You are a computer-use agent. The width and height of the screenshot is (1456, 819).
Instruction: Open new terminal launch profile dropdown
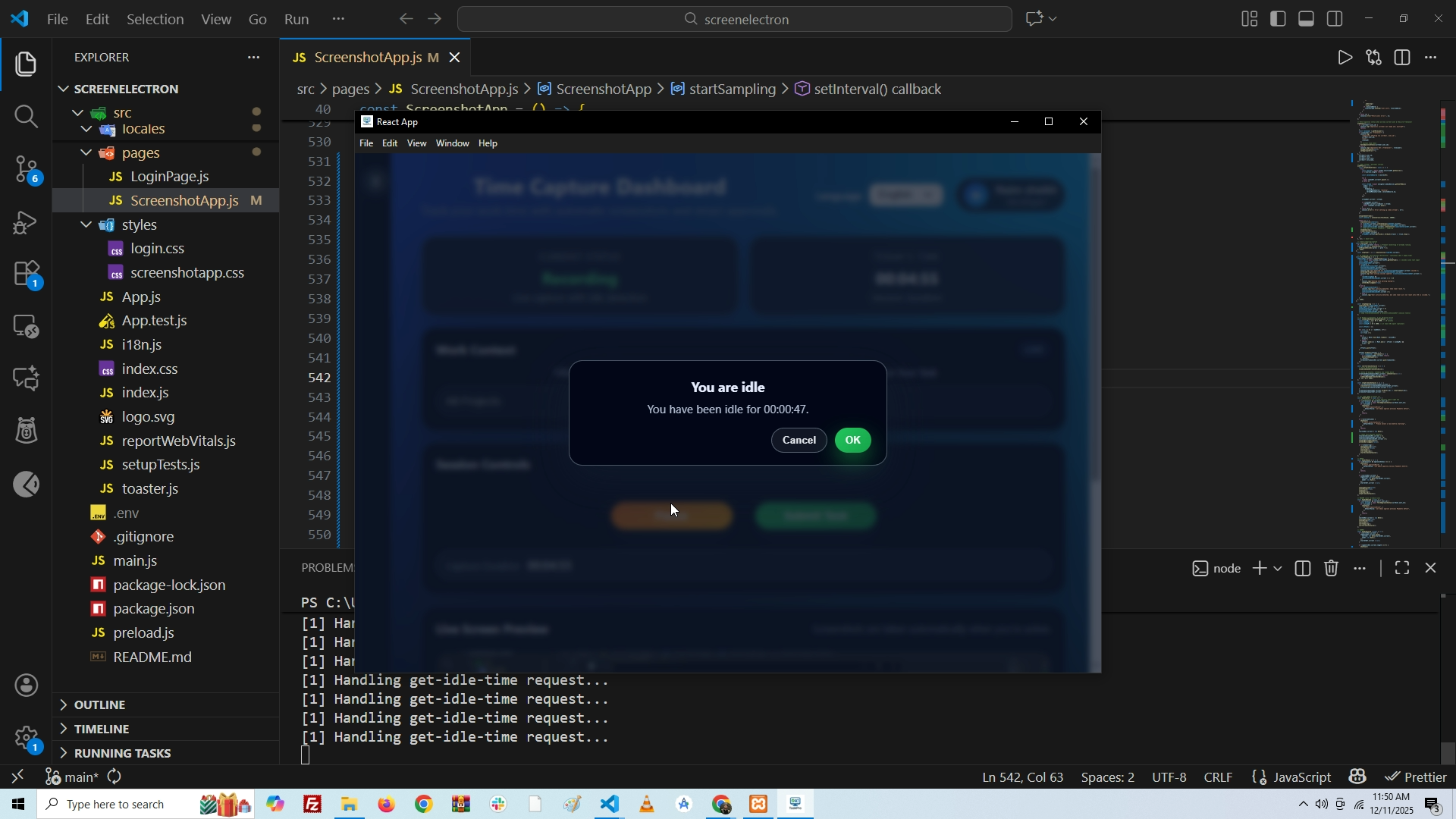(1279, 569)
